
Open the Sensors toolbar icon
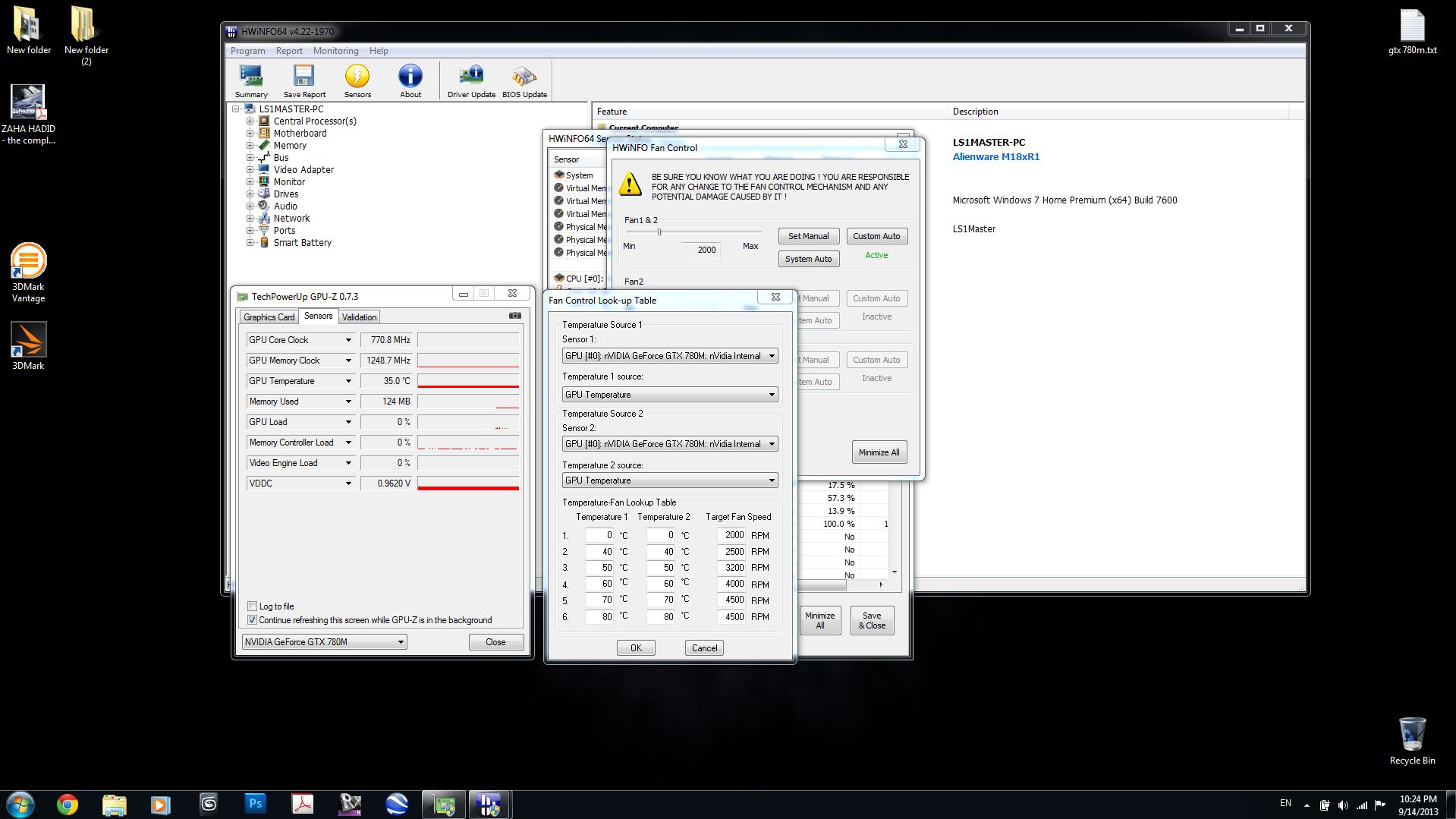[357, 81]
